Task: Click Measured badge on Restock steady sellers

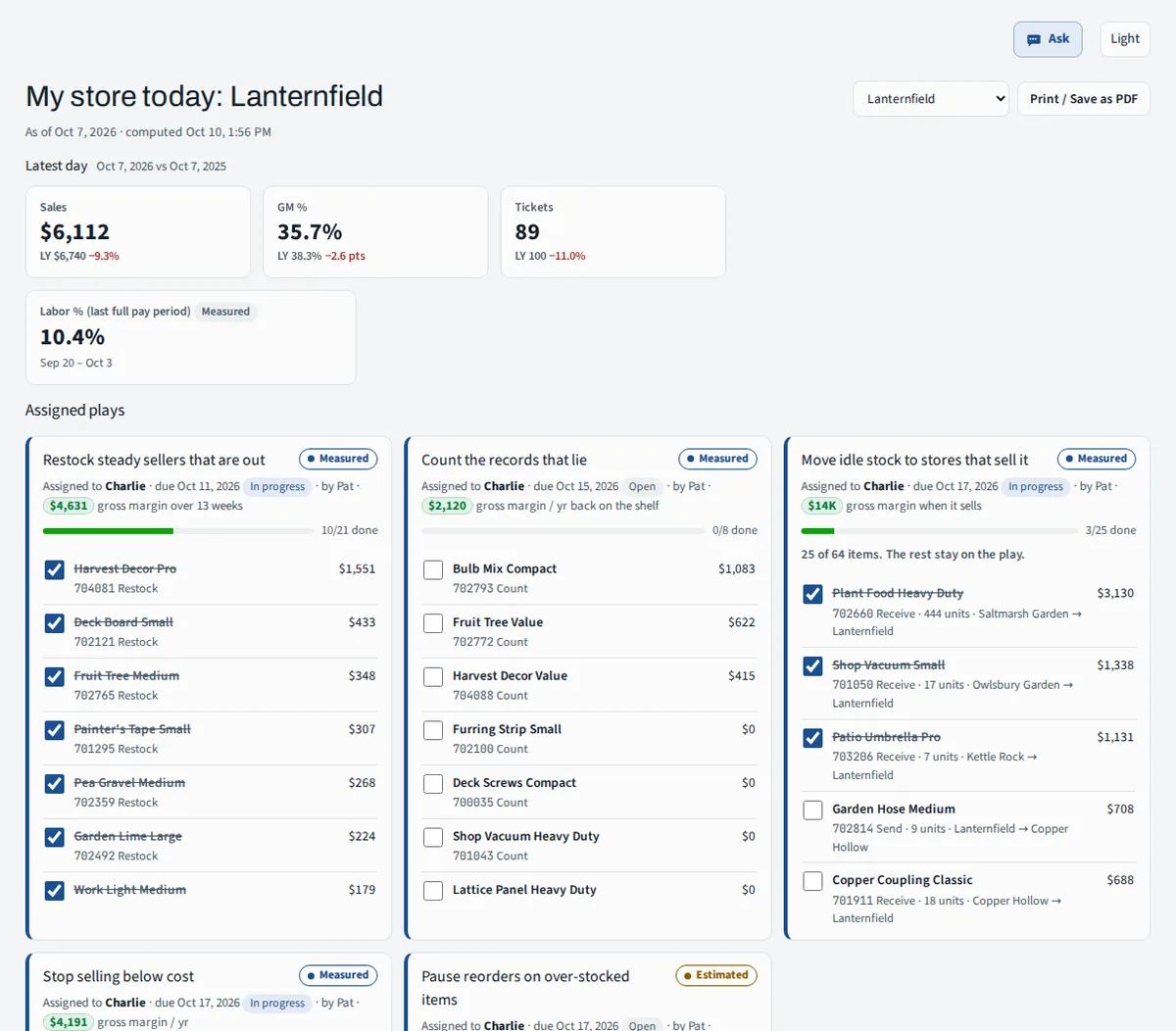Action: click(338, 459)
